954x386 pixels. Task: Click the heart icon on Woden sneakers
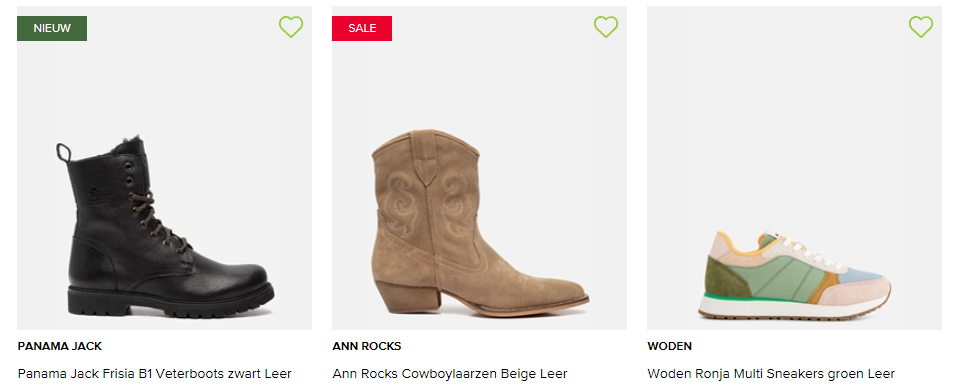[921, 27]
